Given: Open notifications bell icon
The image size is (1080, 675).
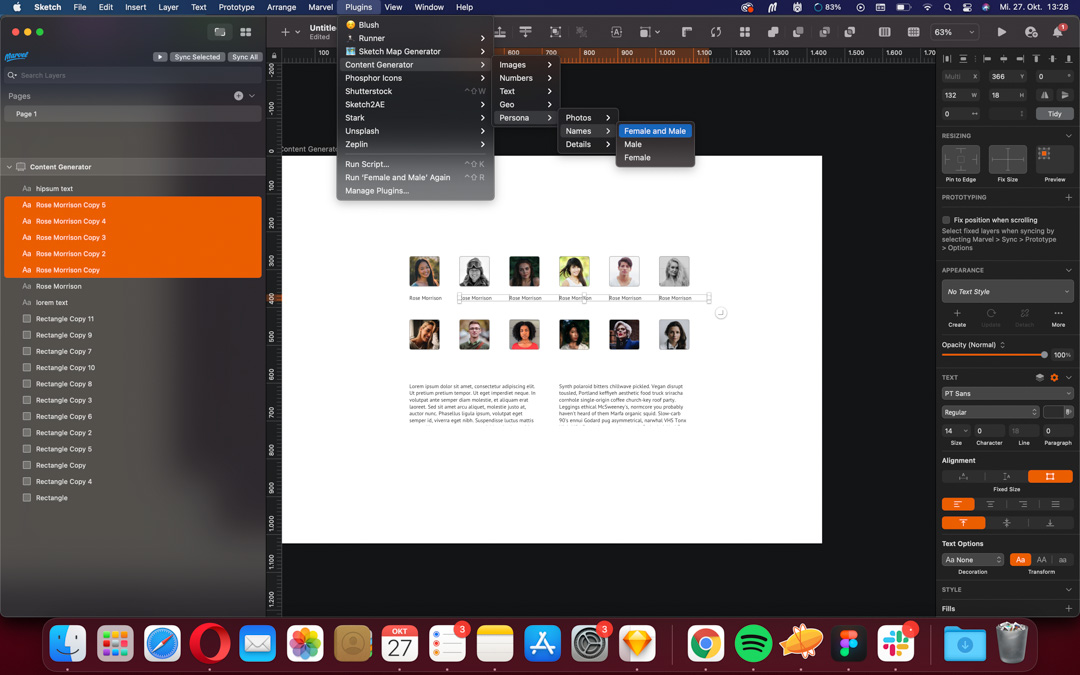Looking at the screenshot, I should (1058, 32).
